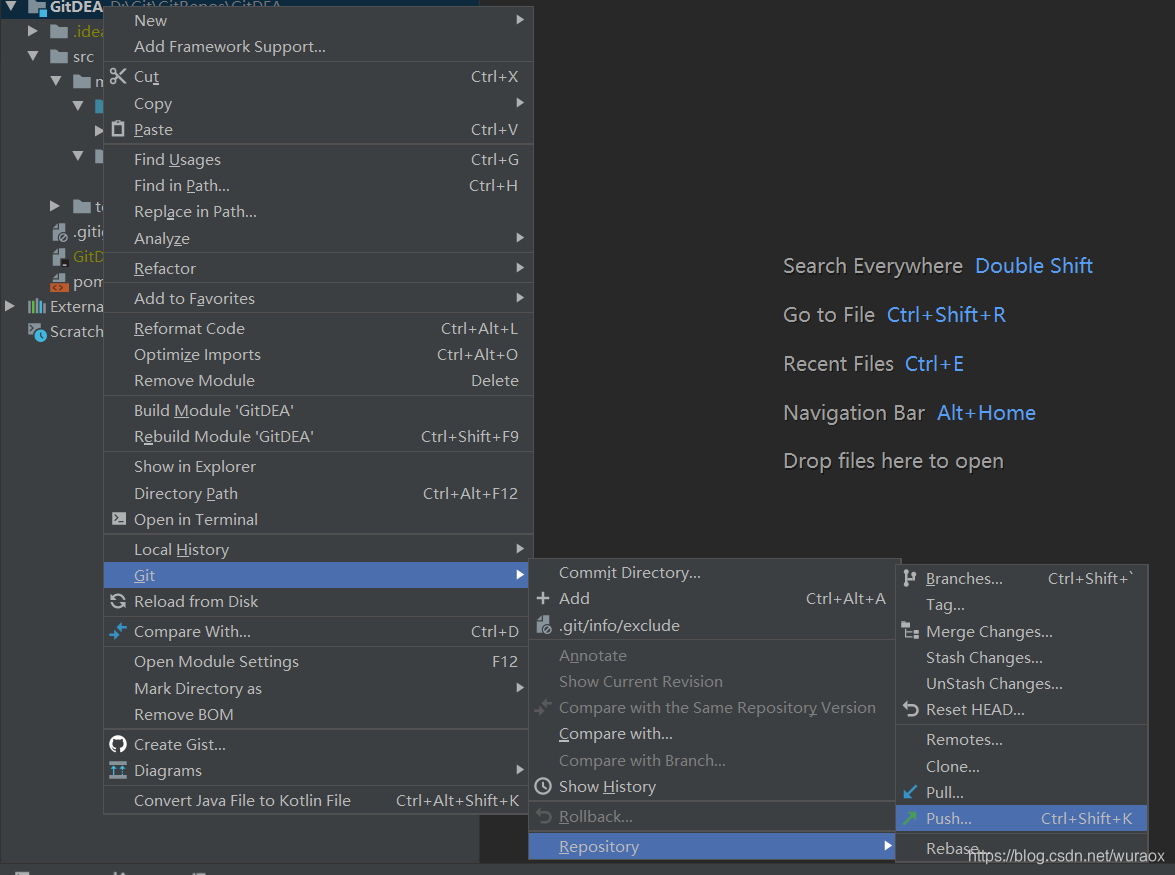
Task: Click the src folder icon
Action: [59, 56]
